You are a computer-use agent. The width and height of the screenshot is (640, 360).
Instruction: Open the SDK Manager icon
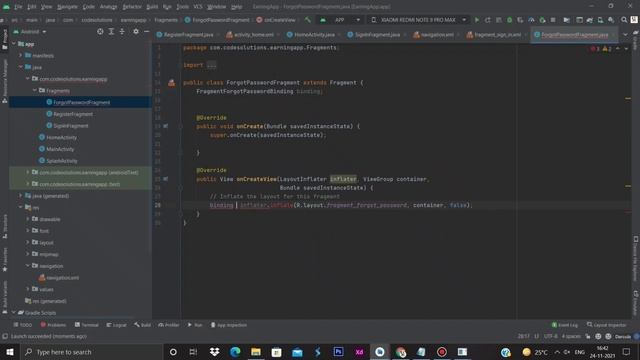click(611, 20)
